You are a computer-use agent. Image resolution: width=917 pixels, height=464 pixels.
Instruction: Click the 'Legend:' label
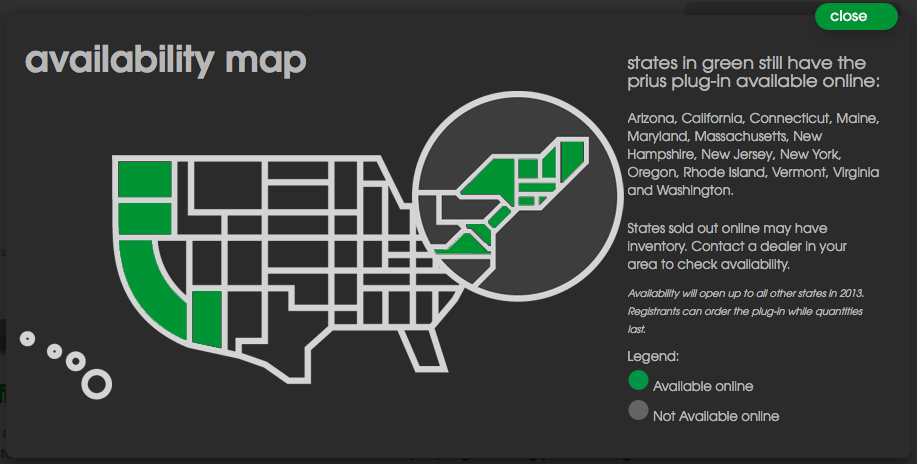click(x=653, y=356)
